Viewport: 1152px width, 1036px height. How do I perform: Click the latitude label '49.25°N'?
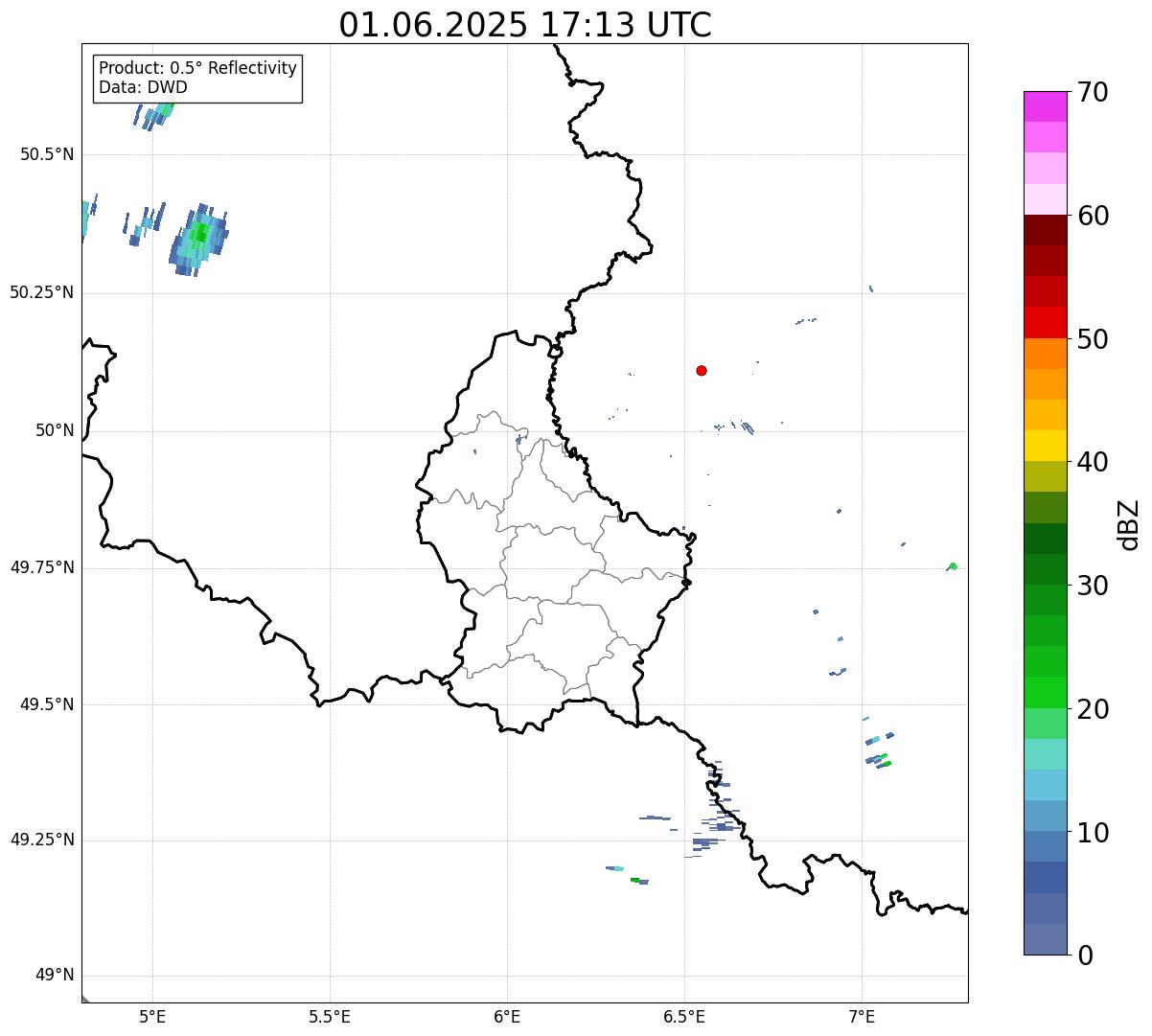(42, 840)
